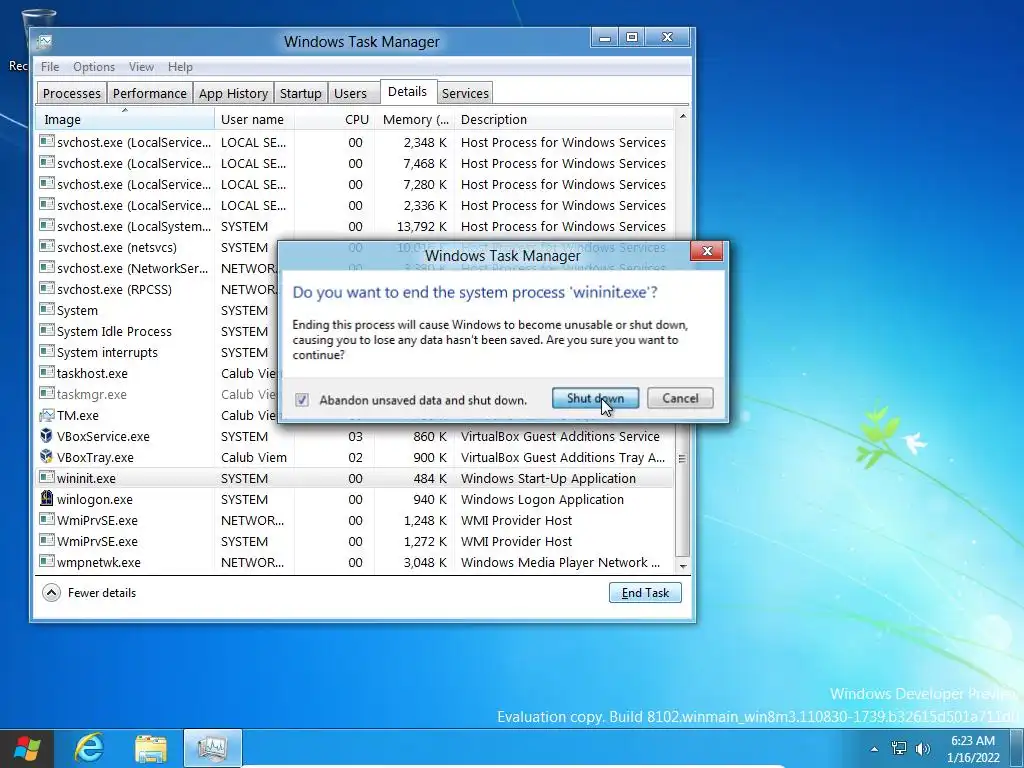Click the svchost.exe (RPCSS) icon
Viewport: 1024px width, 768px height.
[46, 288]
